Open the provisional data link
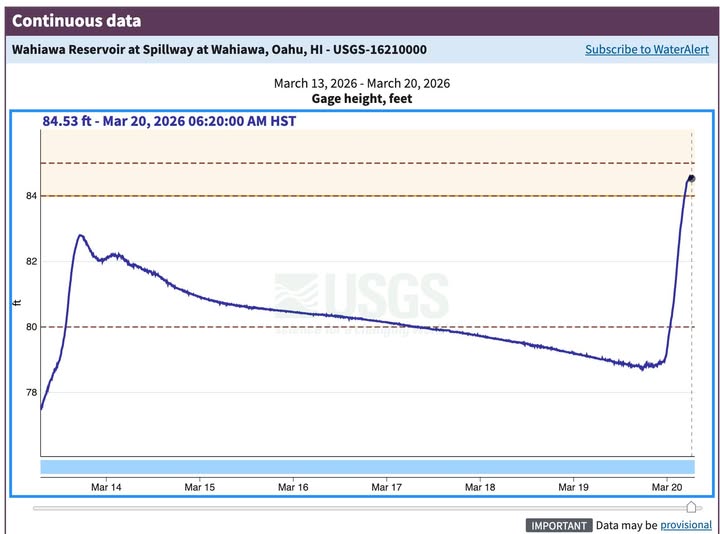 (686, 525)
